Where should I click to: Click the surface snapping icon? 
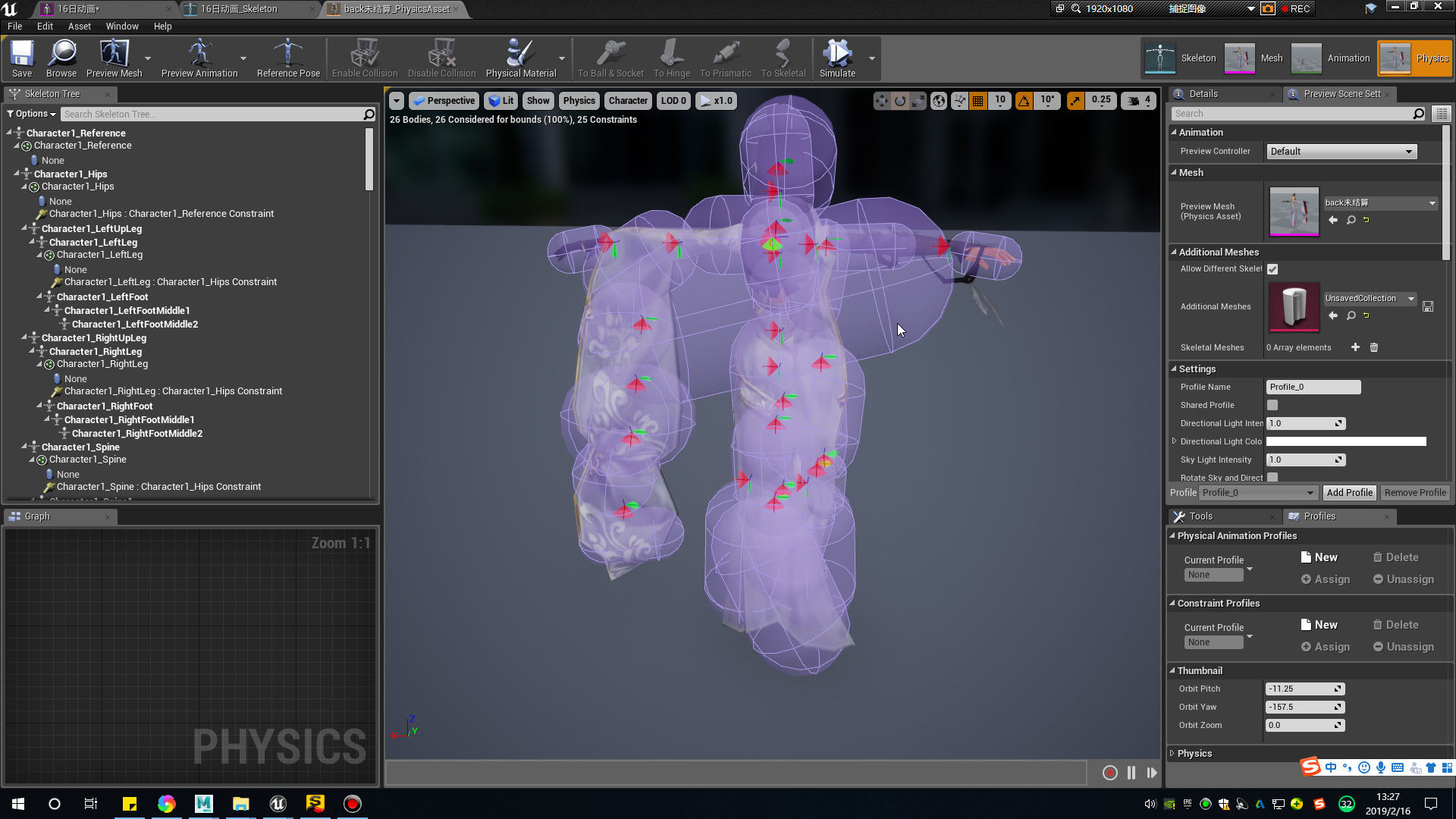[960, 101]
